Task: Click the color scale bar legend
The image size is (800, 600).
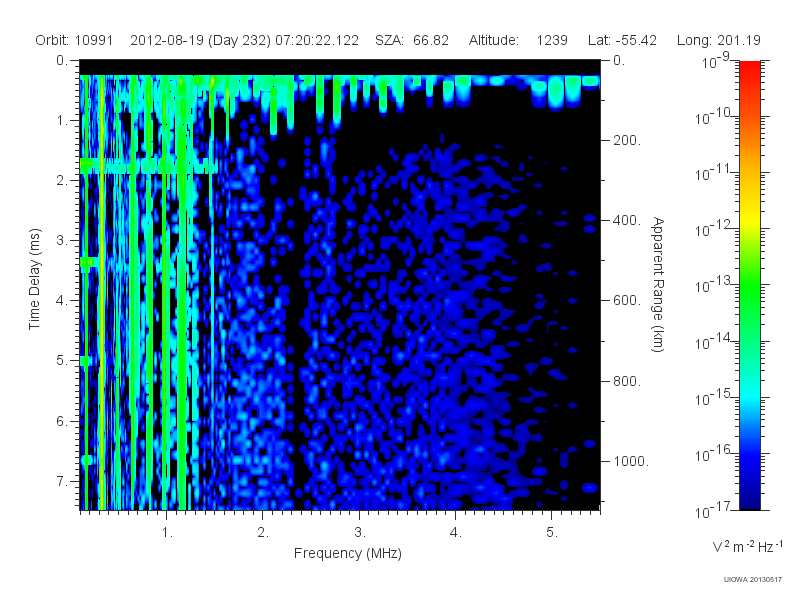Action: (749, 285)
